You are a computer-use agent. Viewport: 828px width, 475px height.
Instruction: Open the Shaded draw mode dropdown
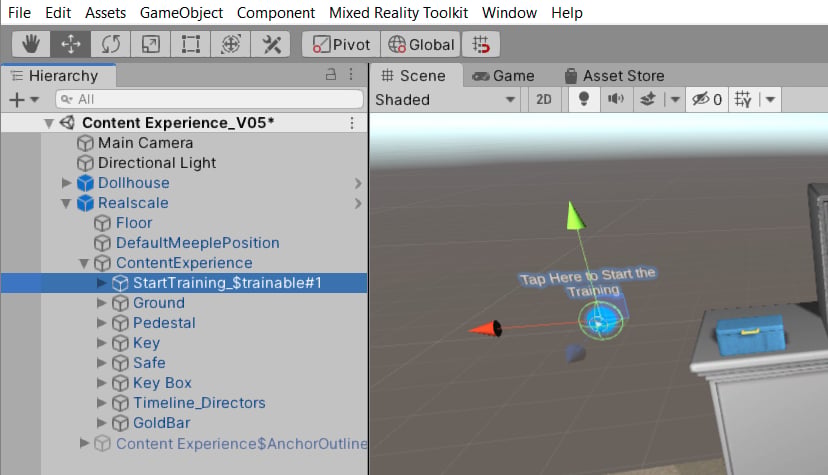pos(445,99)
